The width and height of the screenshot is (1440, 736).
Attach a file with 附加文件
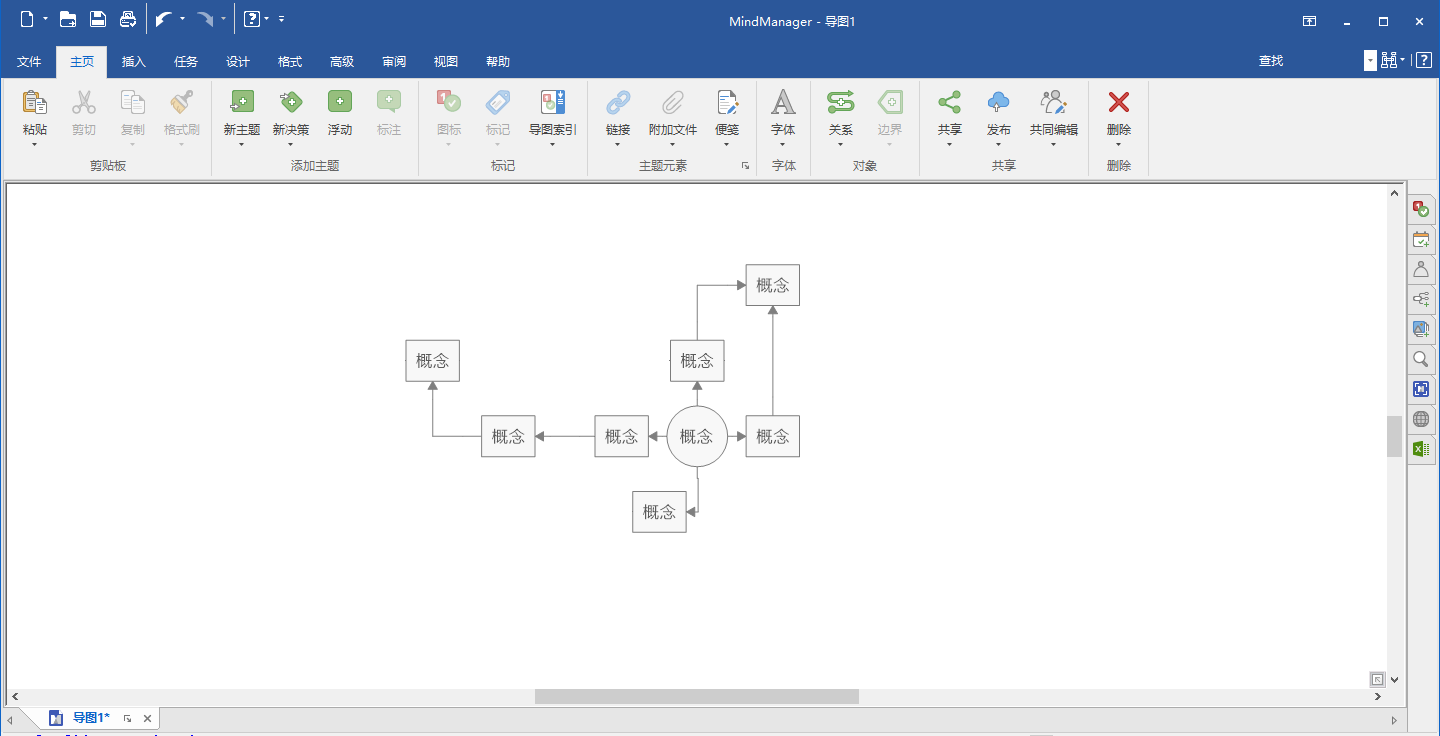pos(672,113)
